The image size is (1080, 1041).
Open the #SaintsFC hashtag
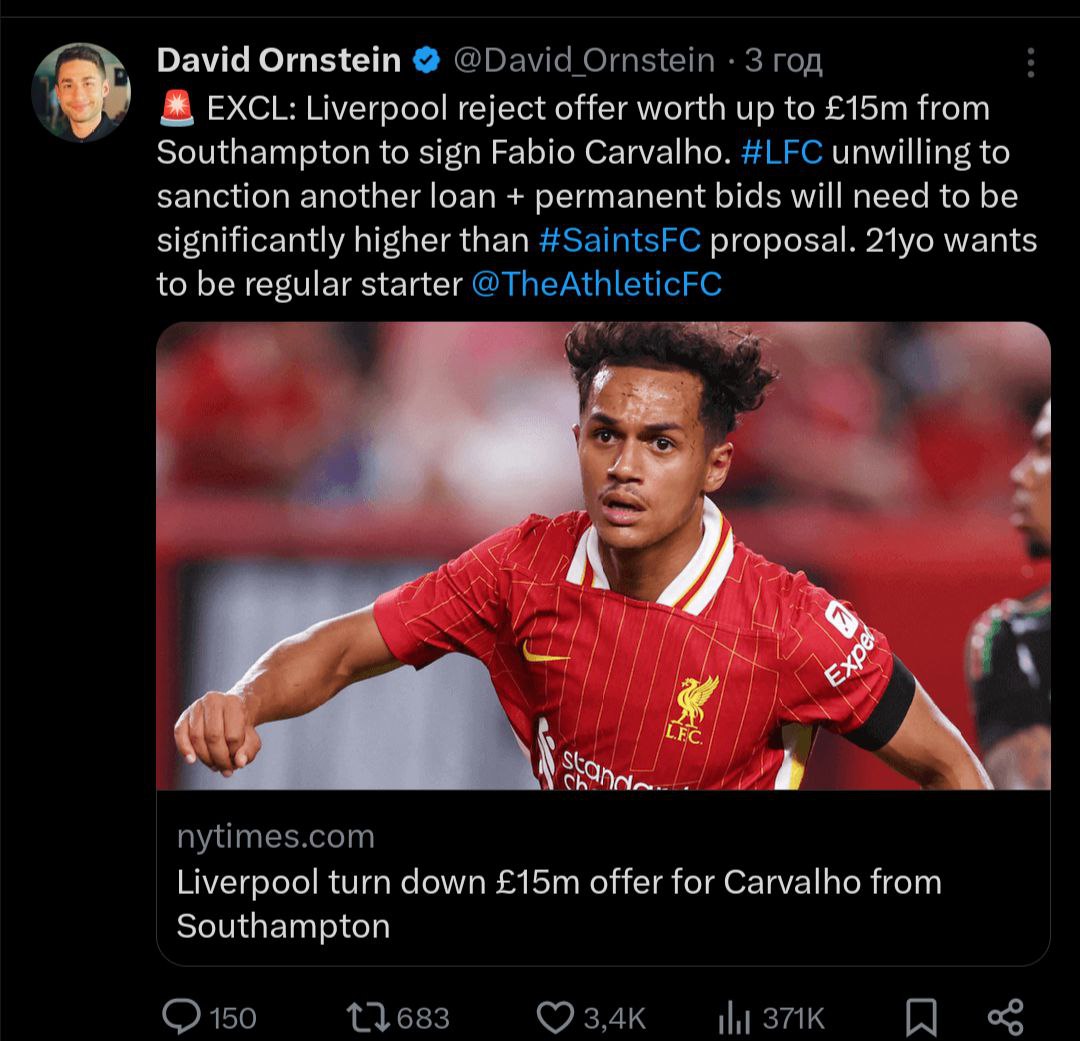coord(620,240)
